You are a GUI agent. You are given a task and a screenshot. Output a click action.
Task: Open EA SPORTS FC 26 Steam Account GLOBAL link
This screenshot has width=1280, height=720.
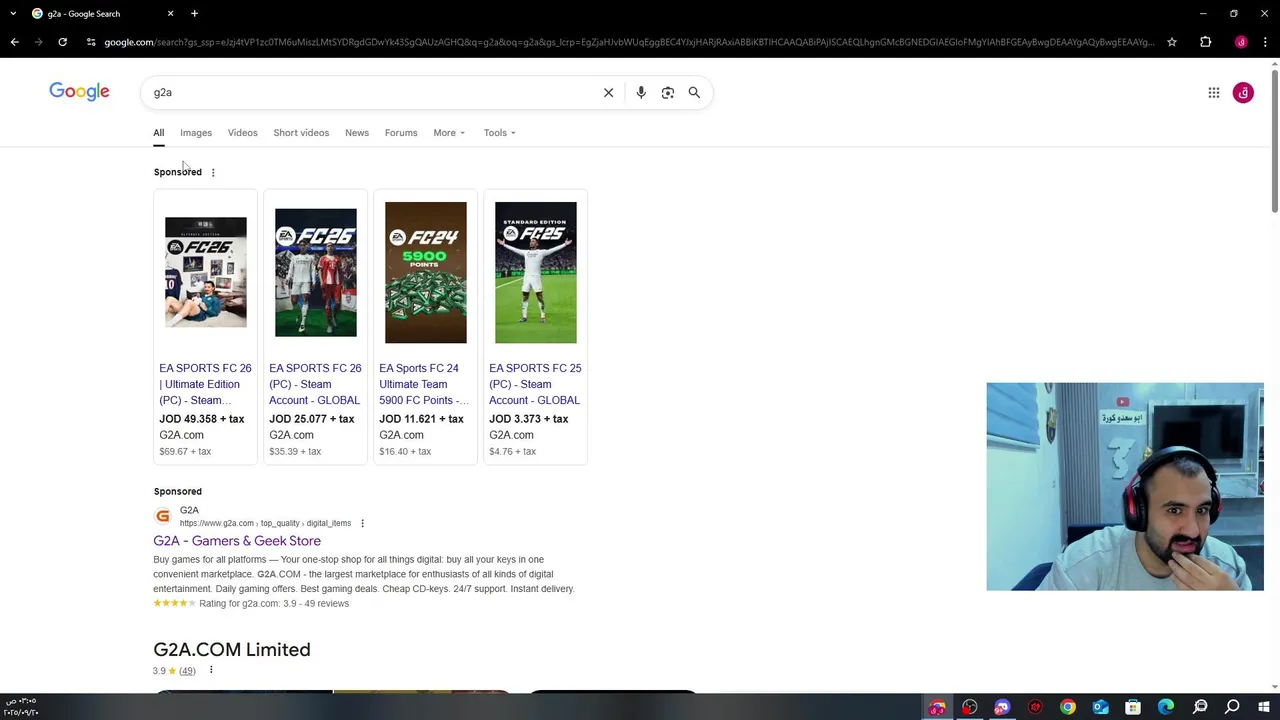click(x=315, y=384)
